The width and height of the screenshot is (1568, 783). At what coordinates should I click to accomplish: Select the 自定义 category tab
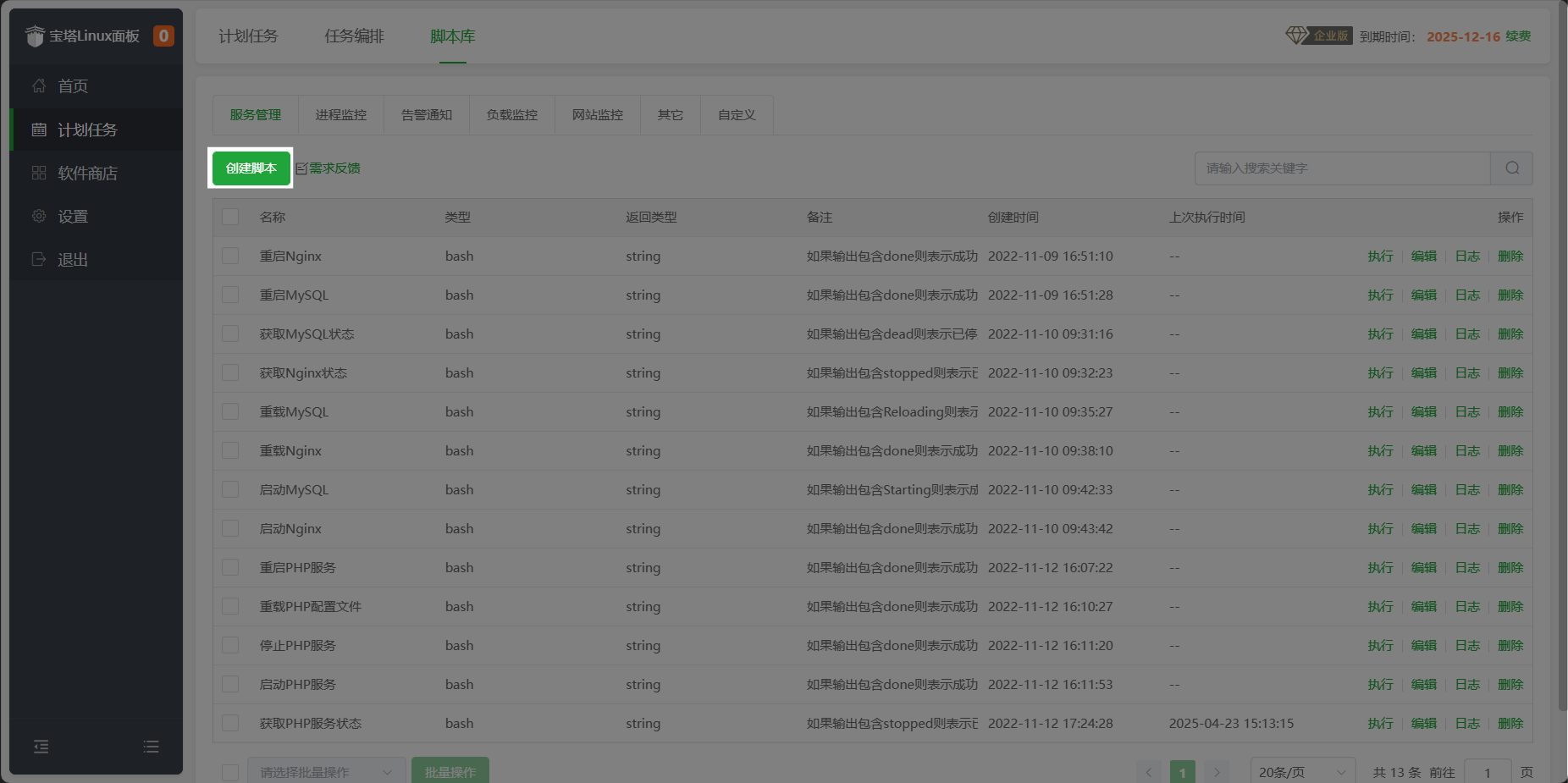(737, 115)
